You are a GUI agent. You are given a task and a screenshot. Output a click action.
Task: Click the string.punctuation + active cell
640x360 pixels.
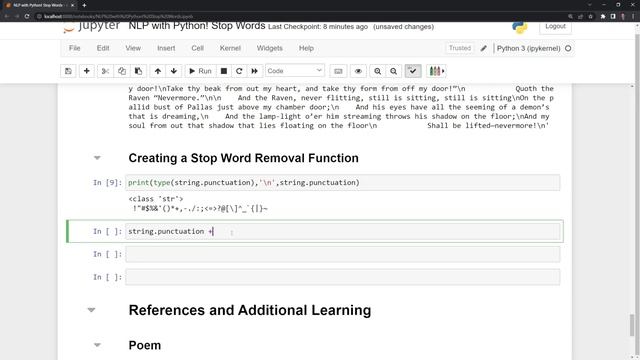point(342,231)
